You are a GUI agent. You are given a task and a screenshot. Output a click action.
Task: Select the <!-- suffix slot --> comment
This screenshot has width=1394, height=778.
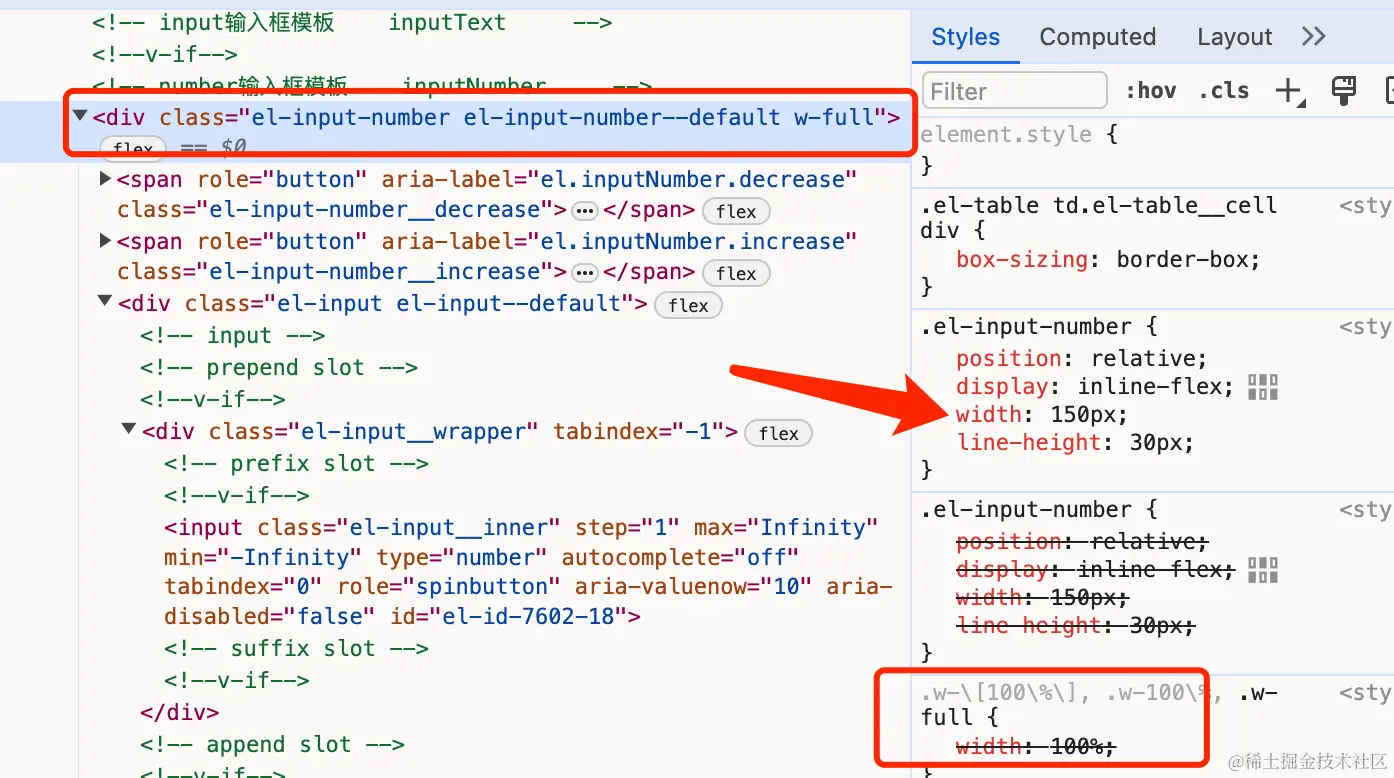coord(297,649)
